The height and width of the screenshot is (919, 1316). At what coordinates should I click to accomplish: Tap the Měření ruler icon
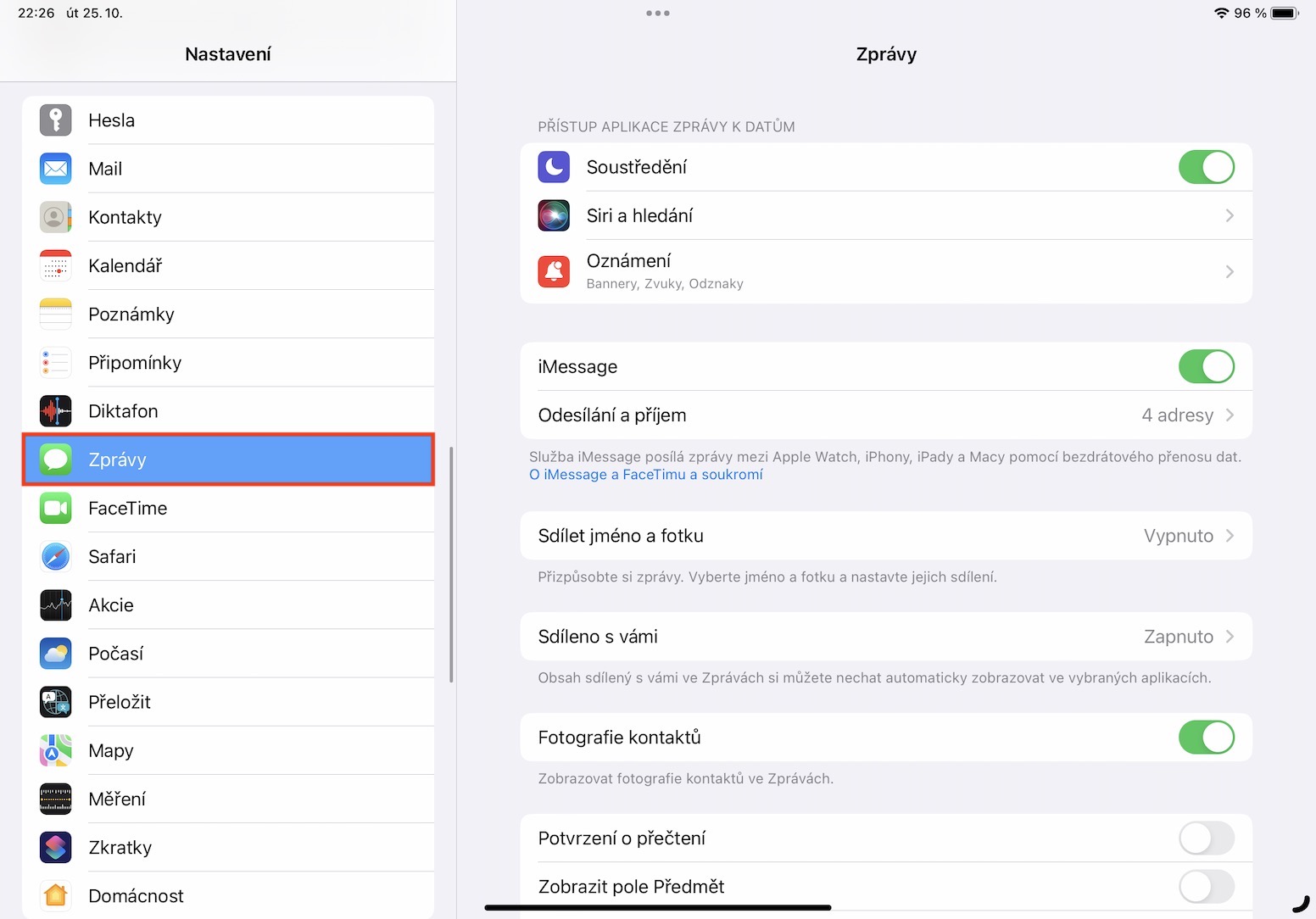(x=56, y=799)
